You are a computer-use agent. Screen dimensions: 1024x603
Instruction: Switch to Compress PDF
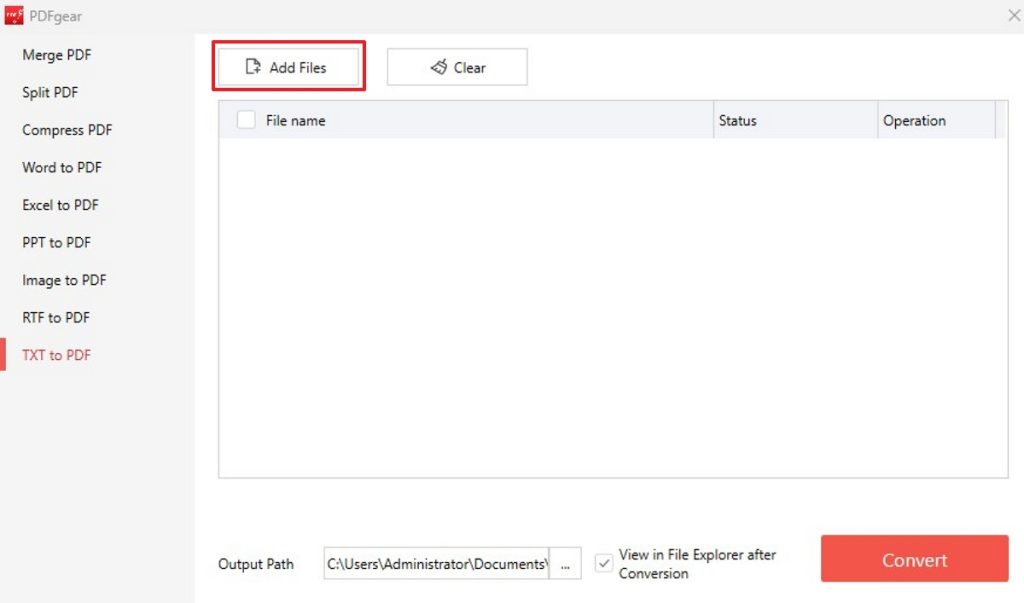pos(66,130)
